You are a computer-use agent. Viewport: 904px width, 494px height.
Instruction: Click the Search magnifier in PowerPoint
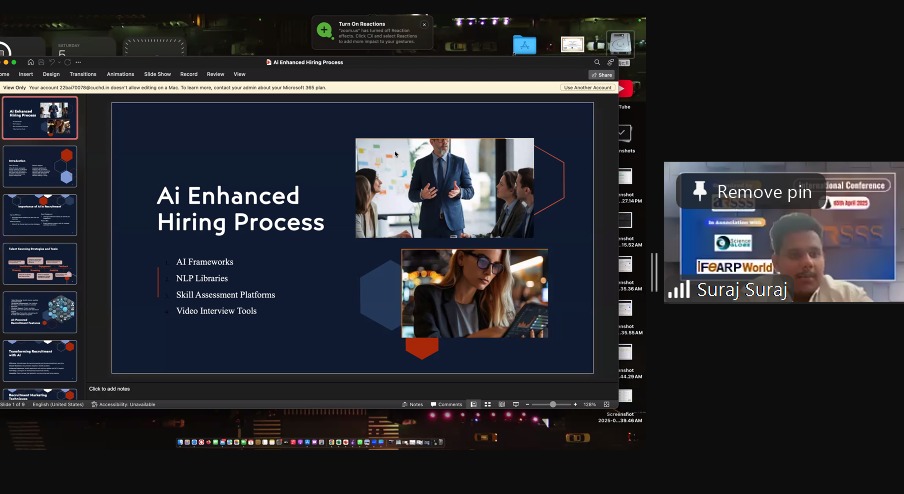[597, 62]
